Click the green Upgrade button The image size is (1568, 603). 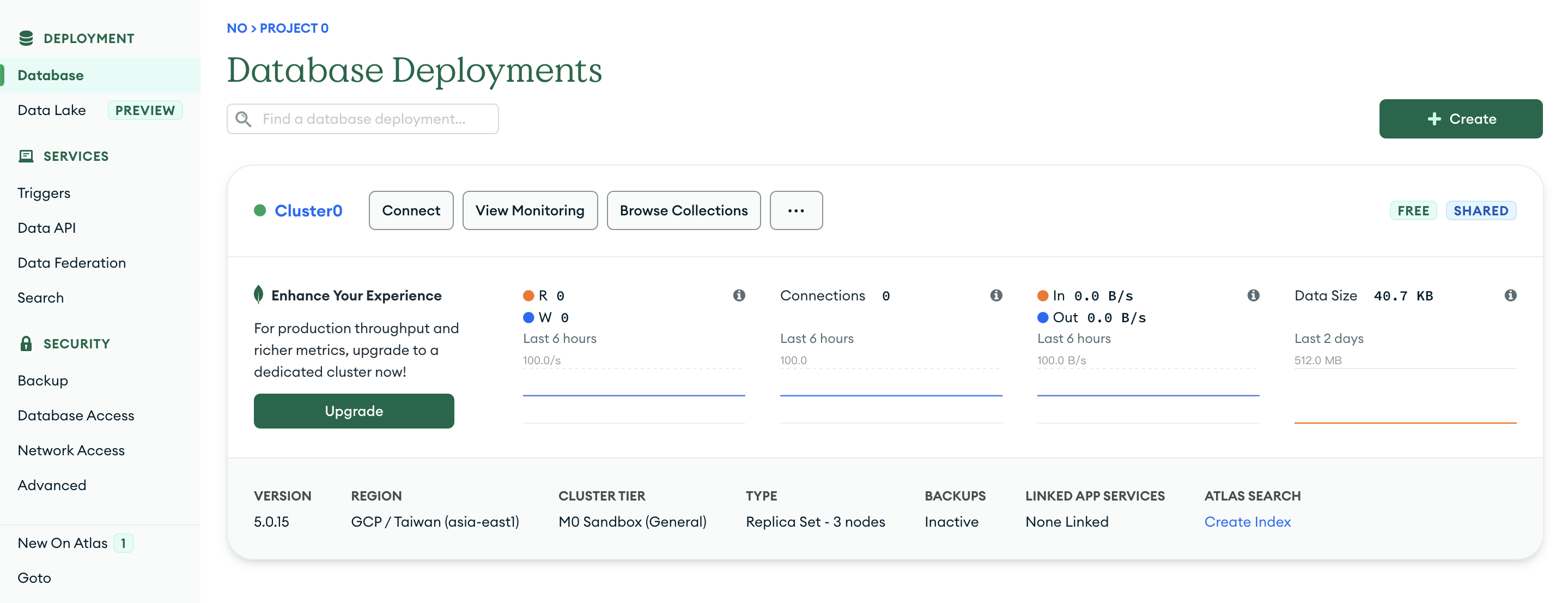tap(354, 411)
